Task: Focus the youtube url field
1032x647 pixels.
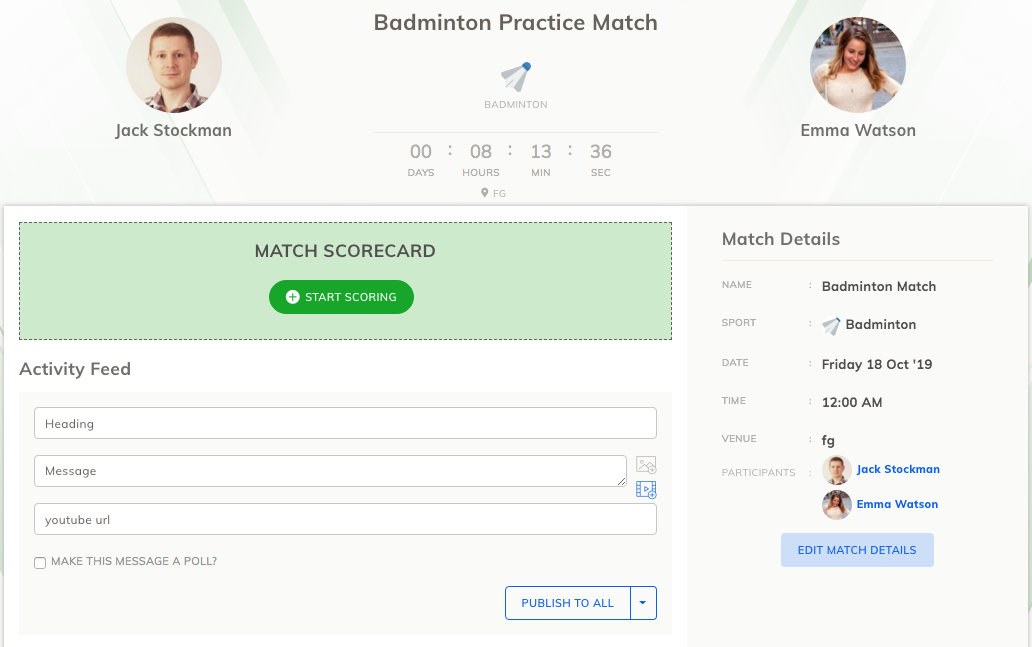Action: pos(346,519)
